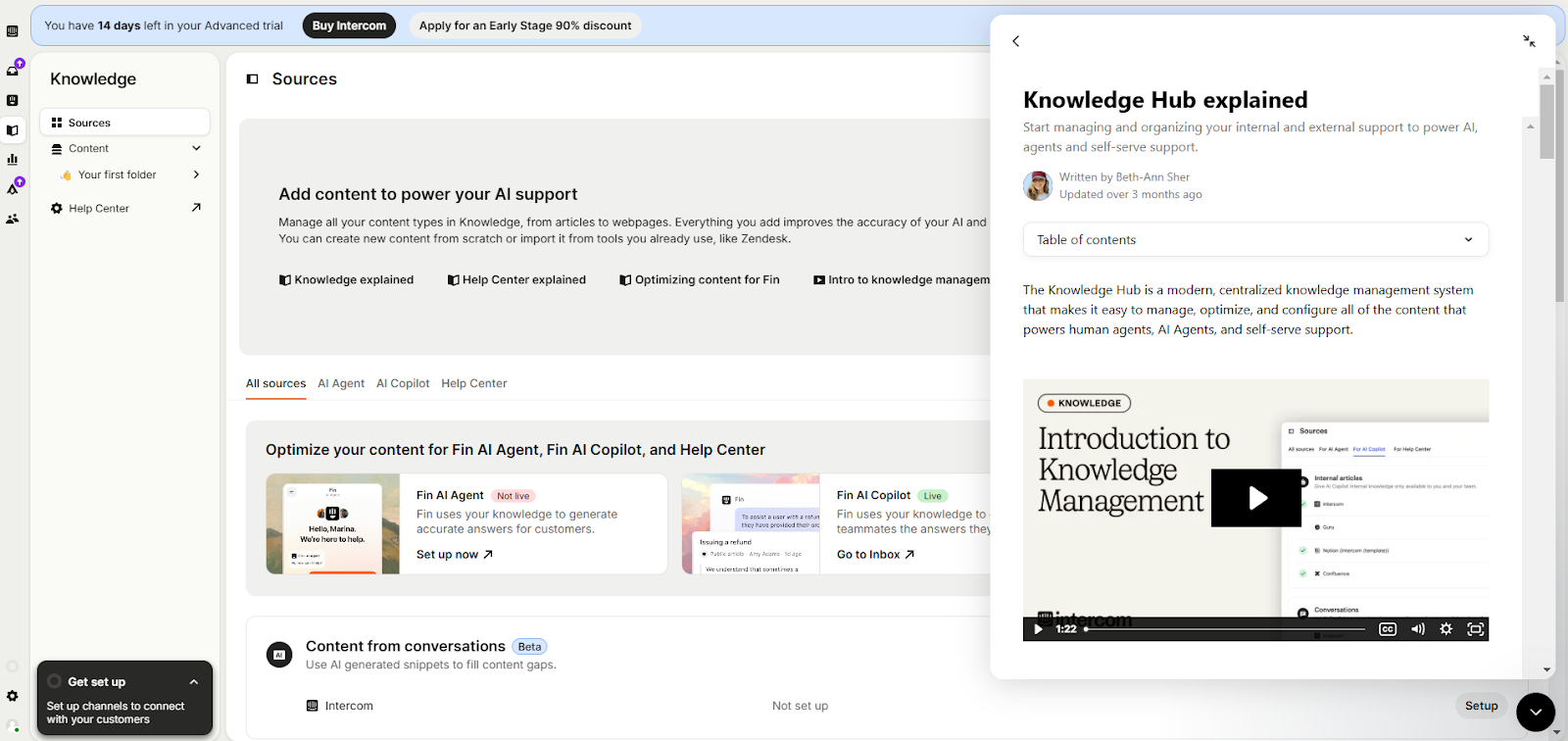Viewport: 1568px width, 741px height.
Task: Click the Updated over 3 months ago text
Action: point(1130,194)
